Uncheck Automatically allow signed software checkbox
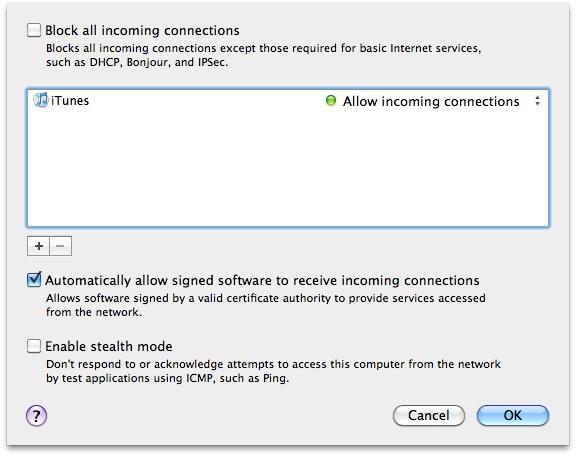The width and height of the screenshot is (576, 456). pyautogui.click(x=34, y=280)
